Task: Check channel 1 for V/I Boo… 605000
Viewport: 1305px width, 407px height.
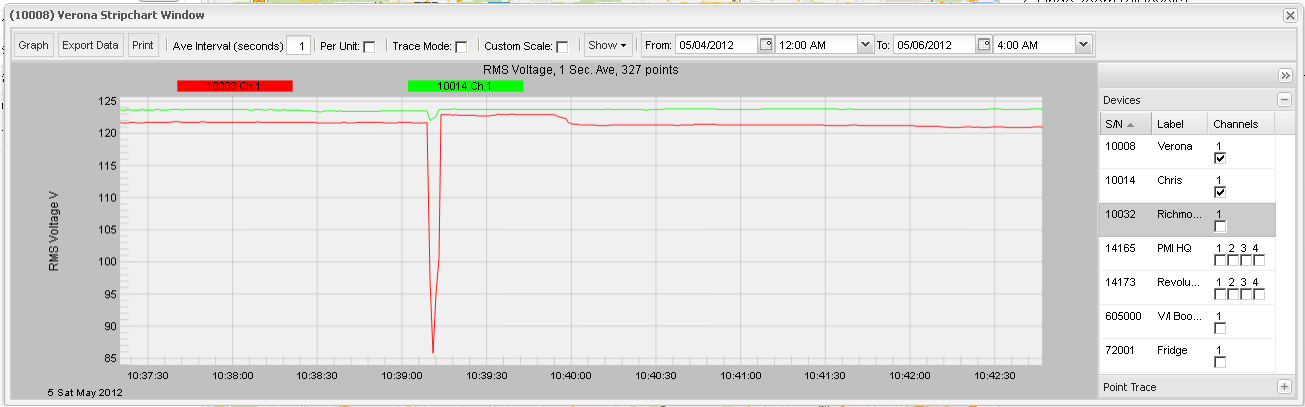Action: tap(1219, 328)
